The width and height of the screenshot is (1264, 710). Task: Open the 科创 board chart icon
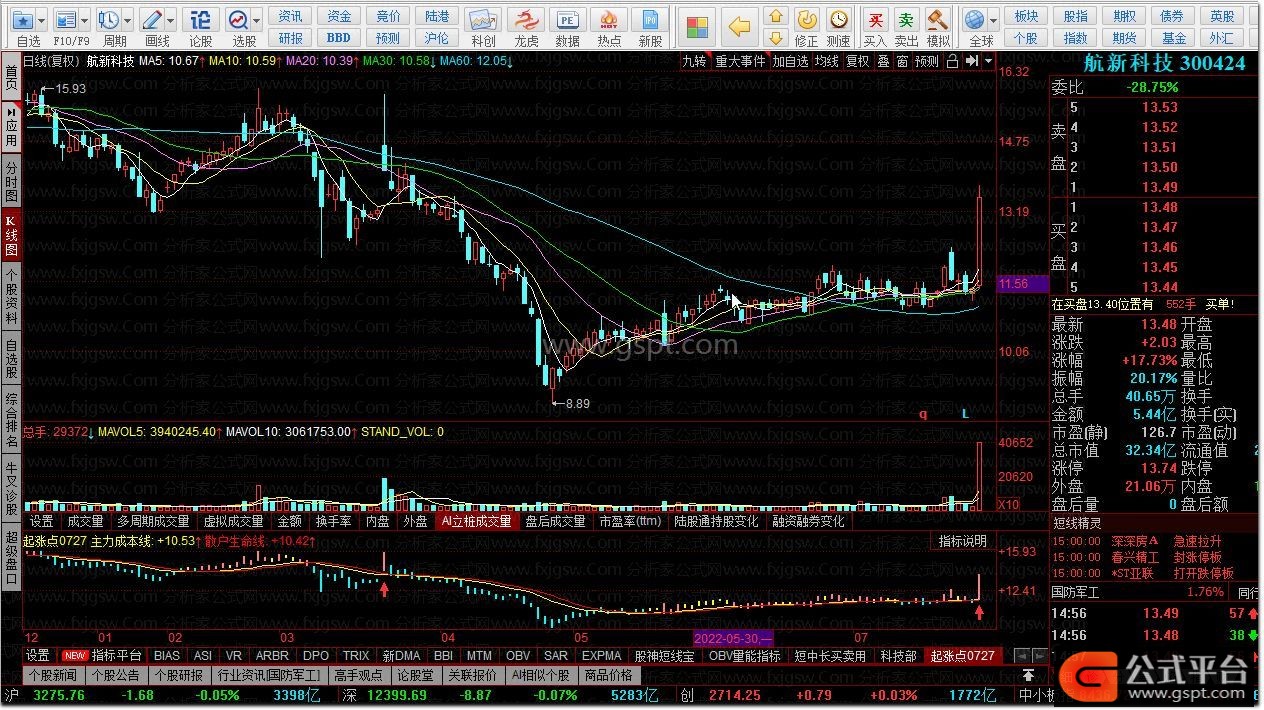(483, 19)
